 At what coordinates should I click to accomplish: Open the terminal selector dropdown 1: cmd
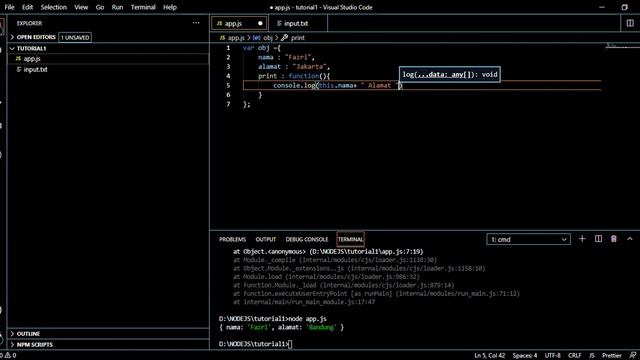528,239
